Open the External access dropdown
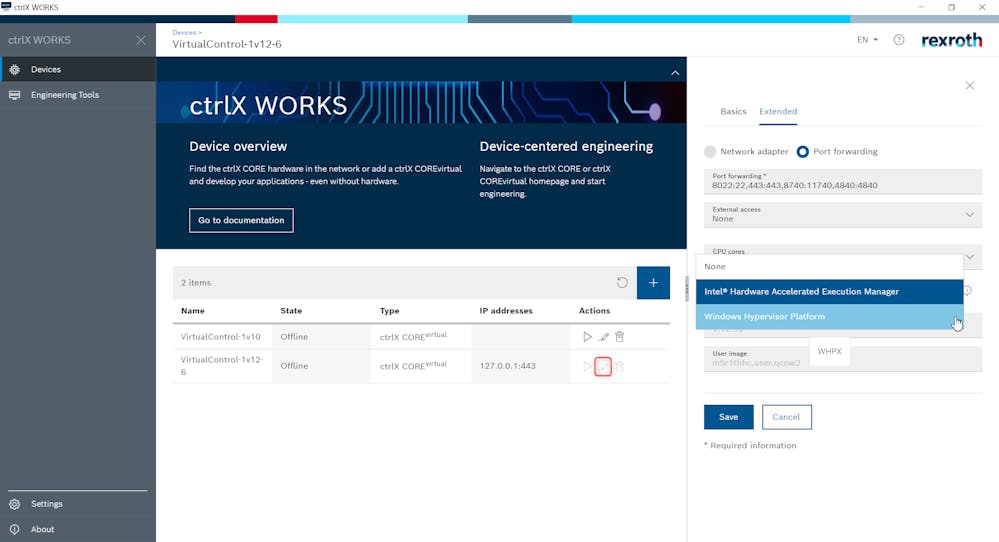 coord(842,215)
